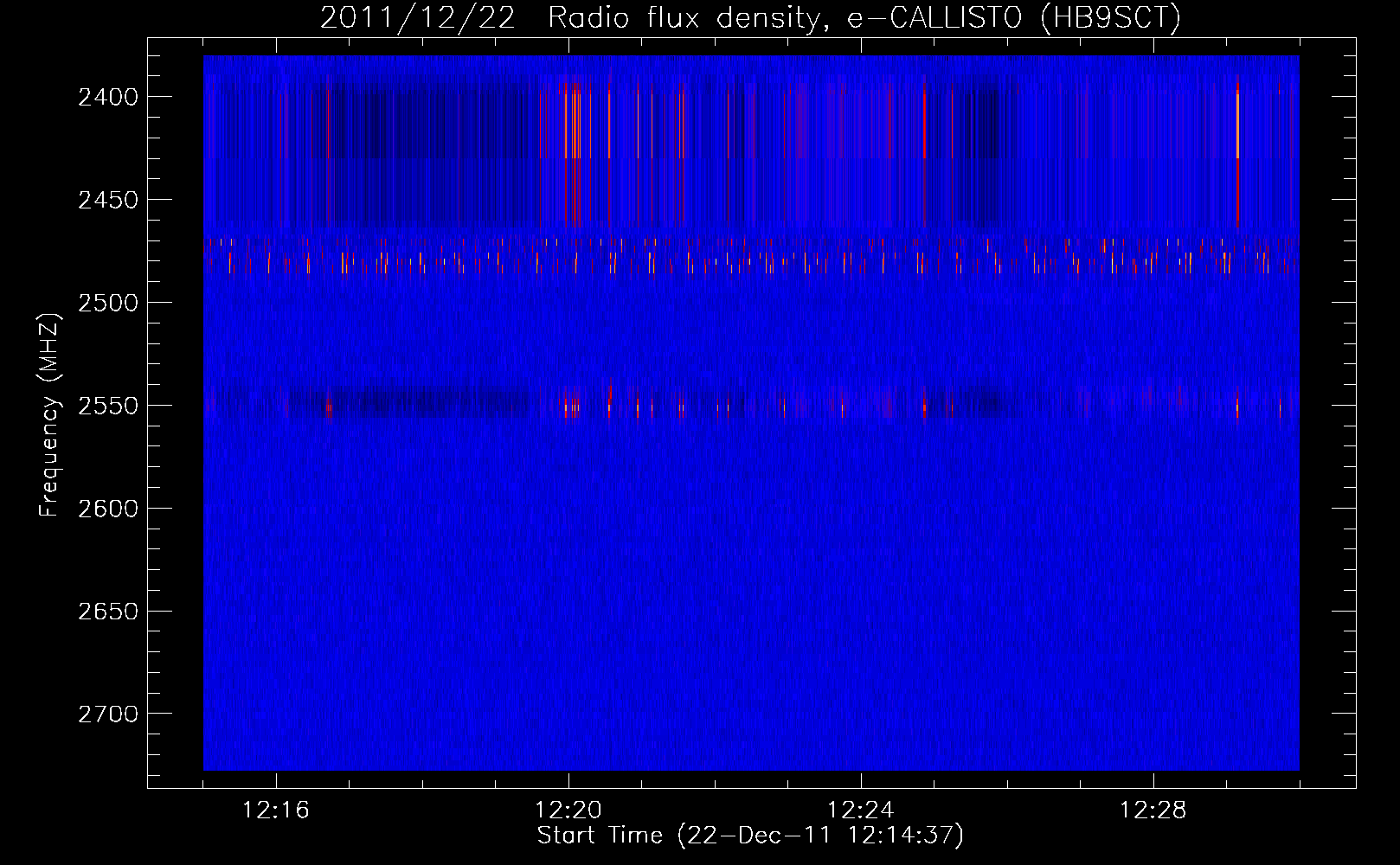1400x865 pixels.
Task: Click the 2550 frequency axis label
Action: point(108,406)
